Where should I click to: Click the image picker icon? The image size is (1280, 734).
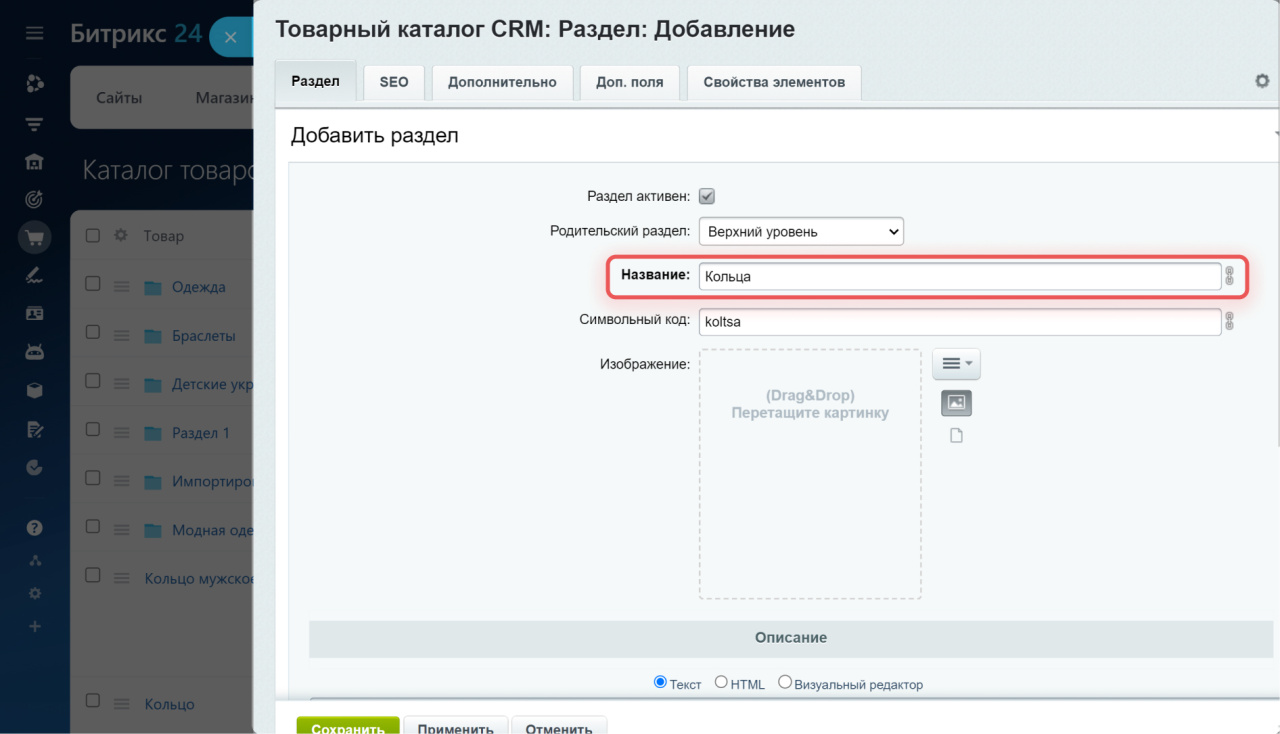tap(956, 403)
